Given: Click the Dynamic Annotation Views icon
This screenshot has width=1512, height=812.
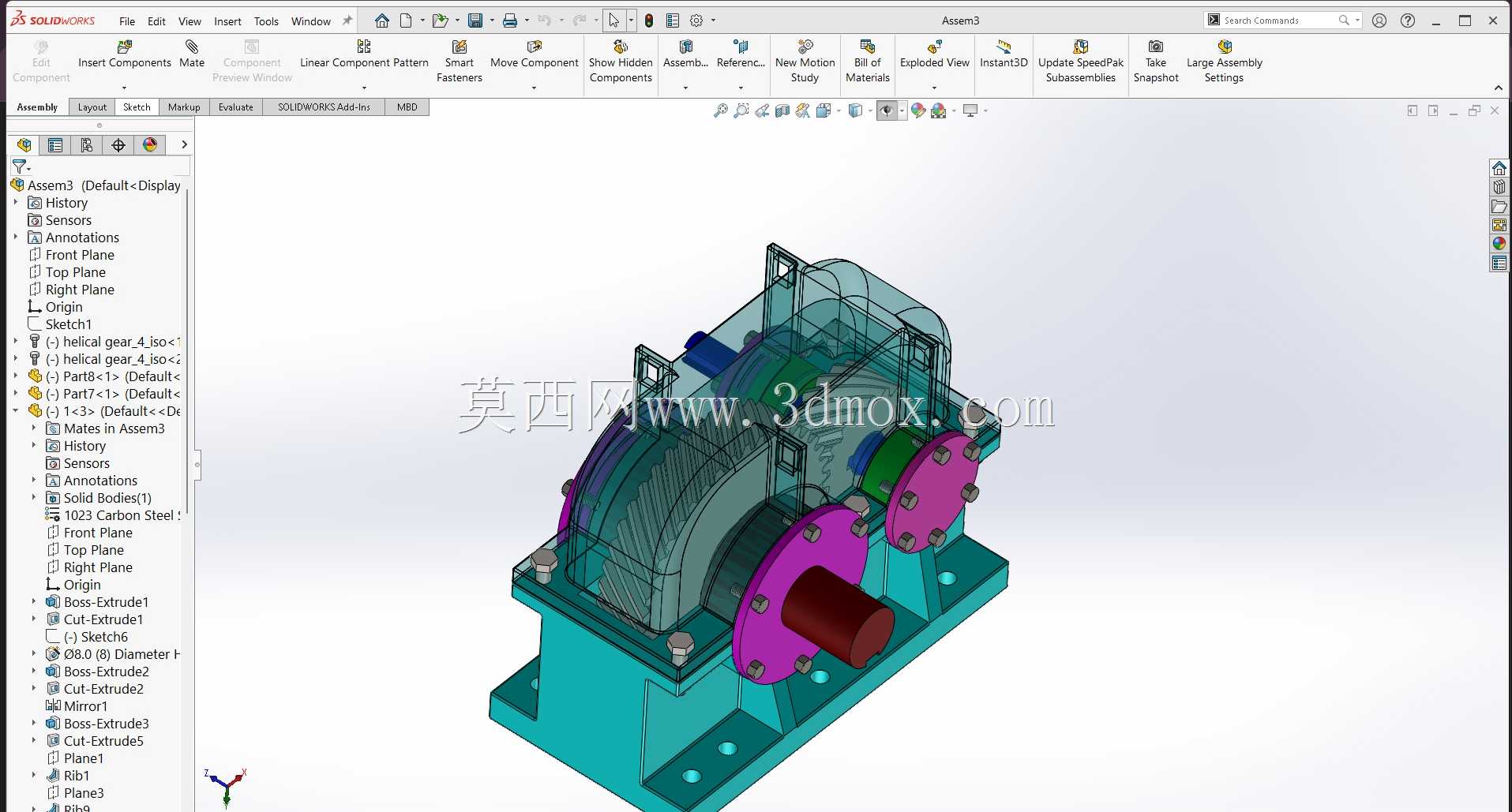Looking at the screenshot, I should (803, 110).
